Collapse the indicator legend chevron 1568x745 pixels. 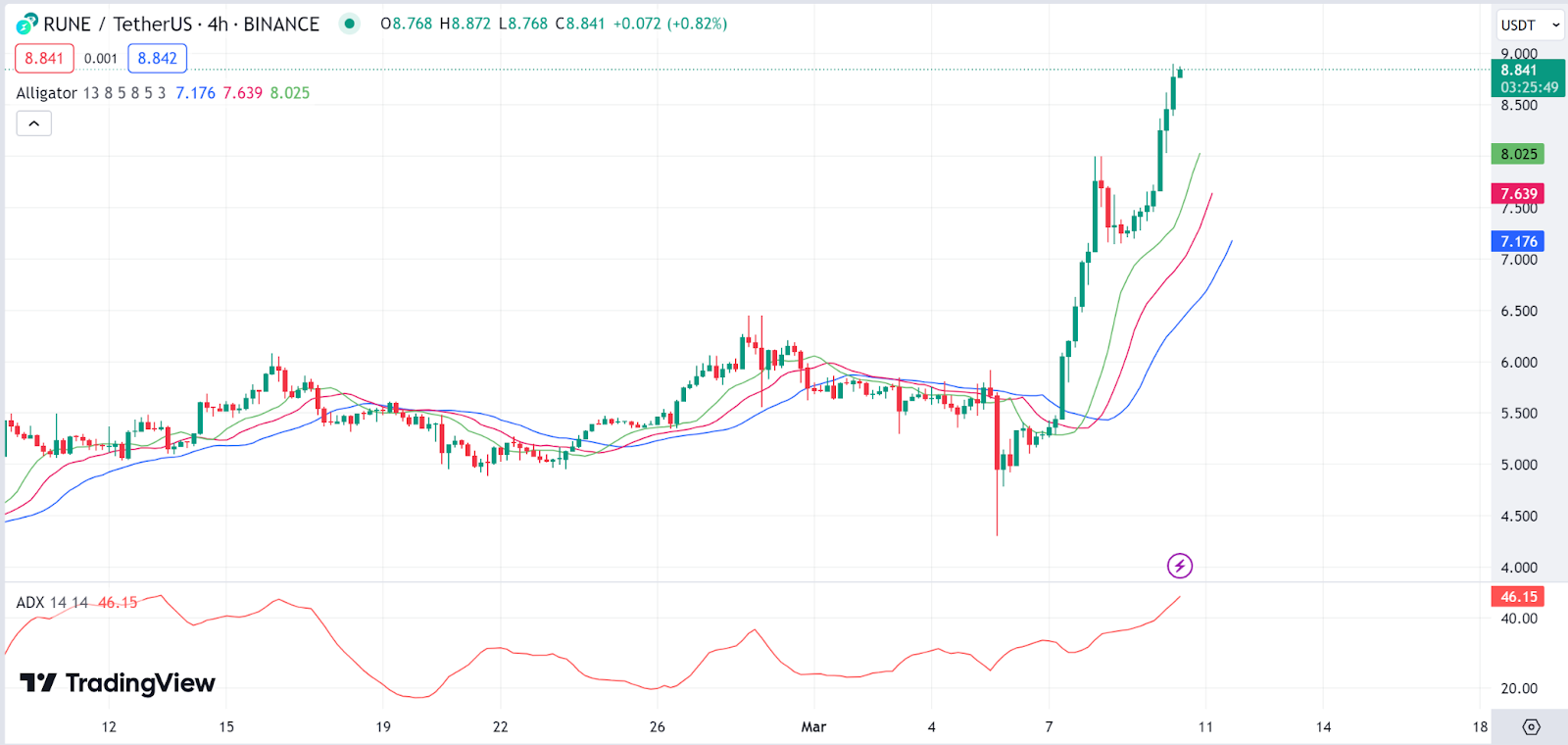point(33,124)
